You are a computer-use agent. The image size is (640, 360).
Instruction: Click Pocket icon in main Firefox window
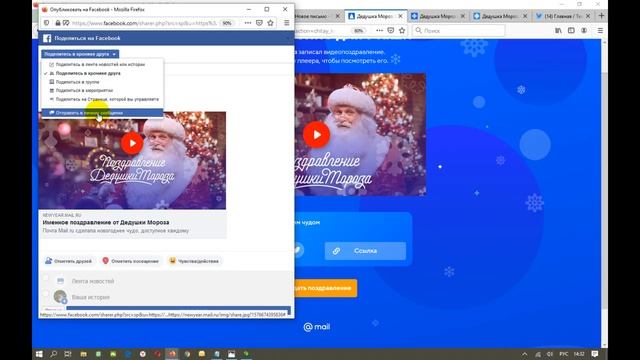[x=391, y=31]
